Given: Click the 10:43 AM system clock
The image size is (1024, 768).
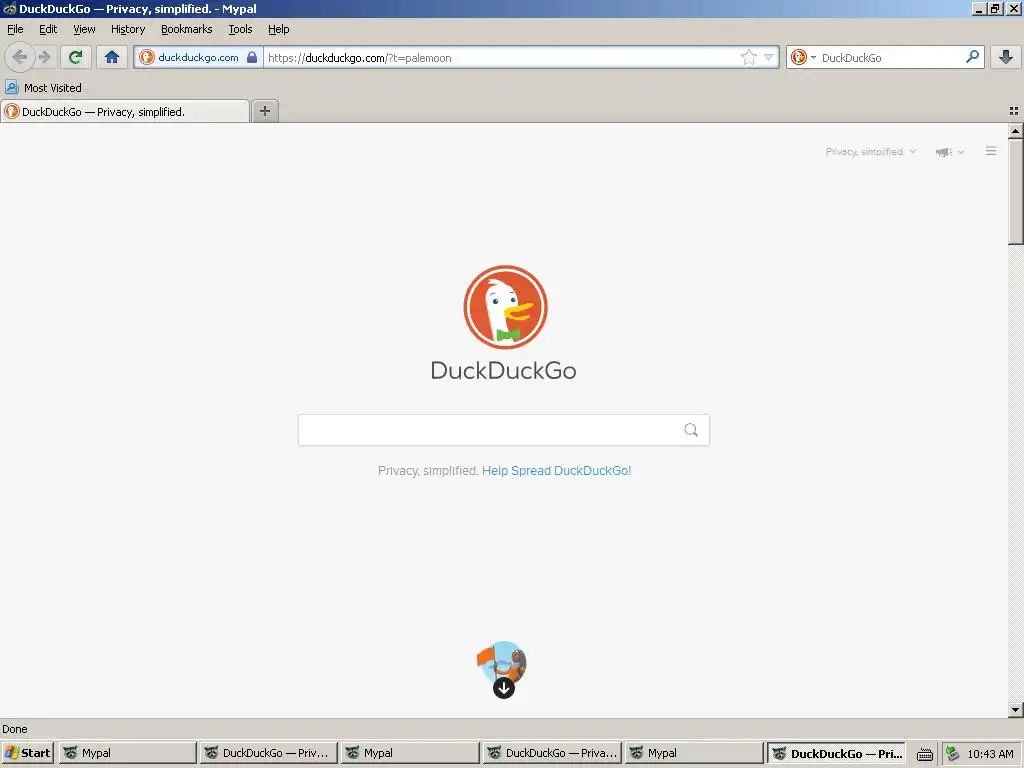Looking at the screenshot, I should 991,754.
